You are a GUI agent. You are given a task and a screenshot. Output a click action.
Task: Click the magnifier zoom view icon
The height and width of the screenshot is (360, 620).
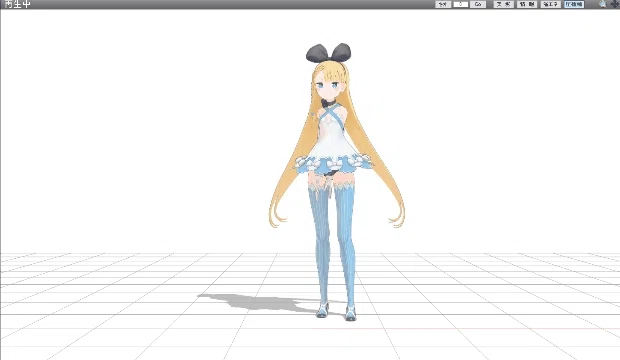[x=603, y=4]
